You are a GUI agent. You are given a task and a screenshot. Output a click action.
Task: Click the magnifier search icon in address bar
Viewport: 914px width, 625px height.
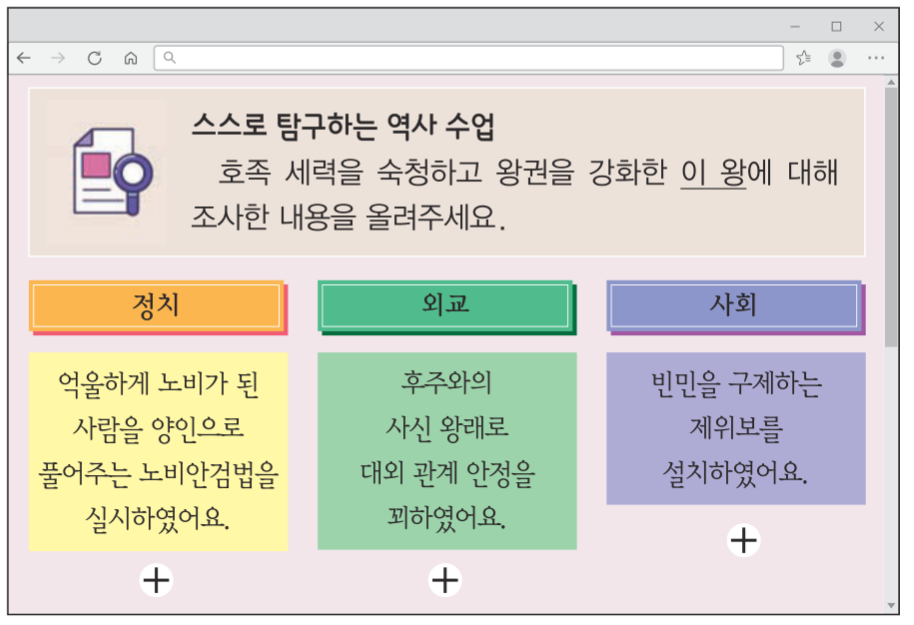click(x=167, y=58)
